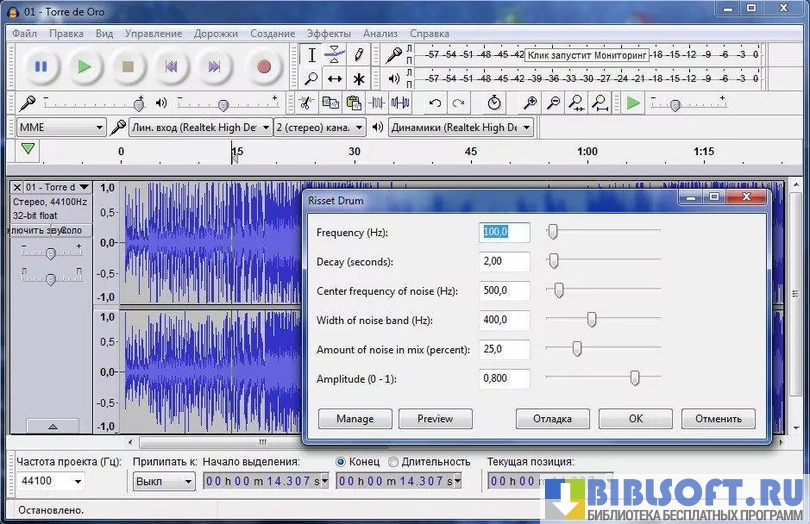Select the Draw pencil tool
The width and height of the screenshot is (810, 524).
point(359,55)
